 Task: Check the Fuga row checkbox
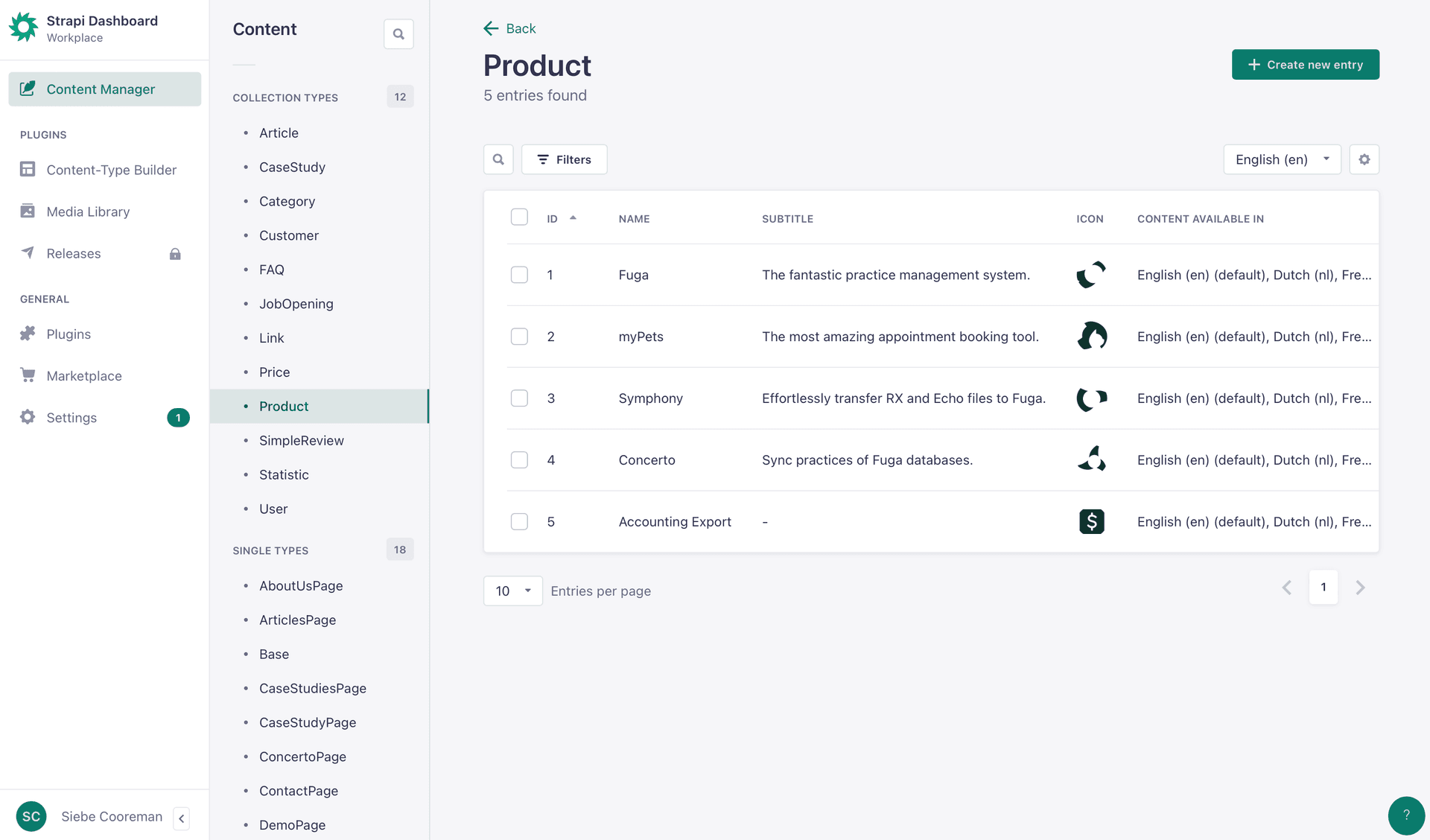[519, 275]
